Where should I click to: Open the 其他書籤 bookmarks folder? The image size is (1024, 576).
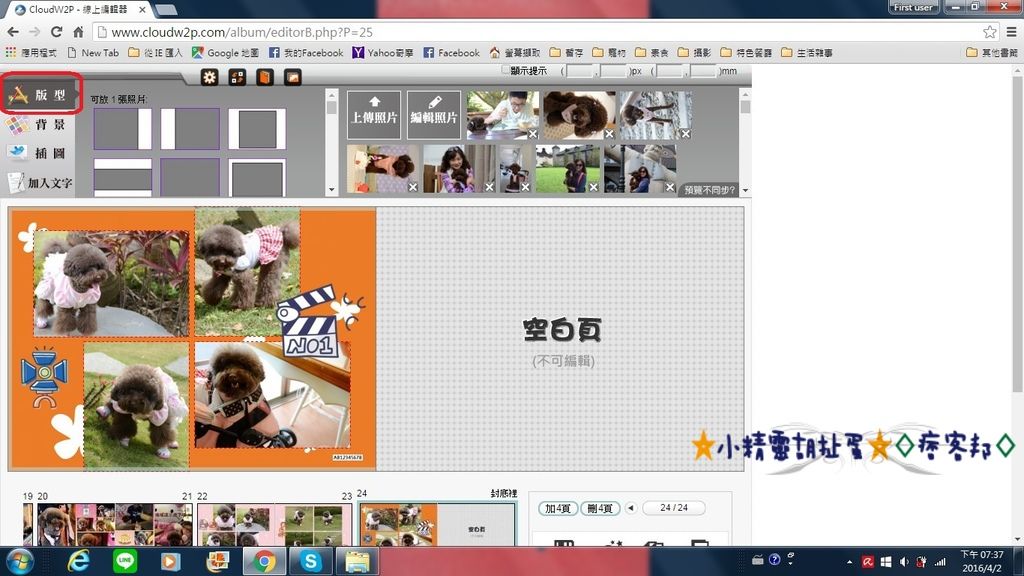pos(992,52)
